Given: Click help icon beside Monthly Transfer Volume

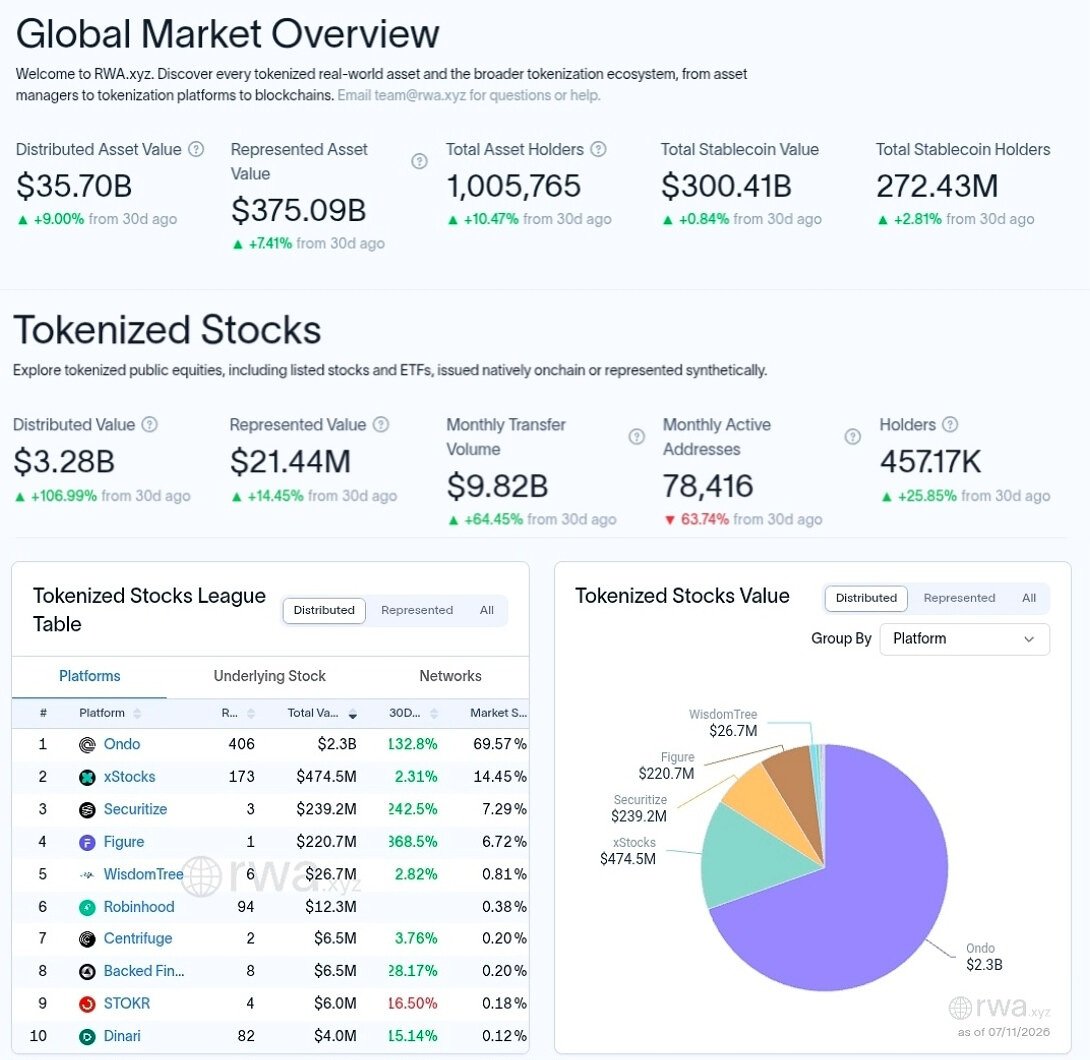Looking at the screenshot, I should [636, 437].
